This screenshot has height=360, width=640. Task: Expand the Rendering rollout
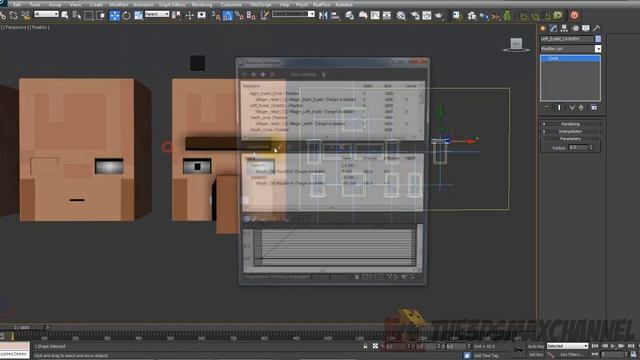coord(570,124)
